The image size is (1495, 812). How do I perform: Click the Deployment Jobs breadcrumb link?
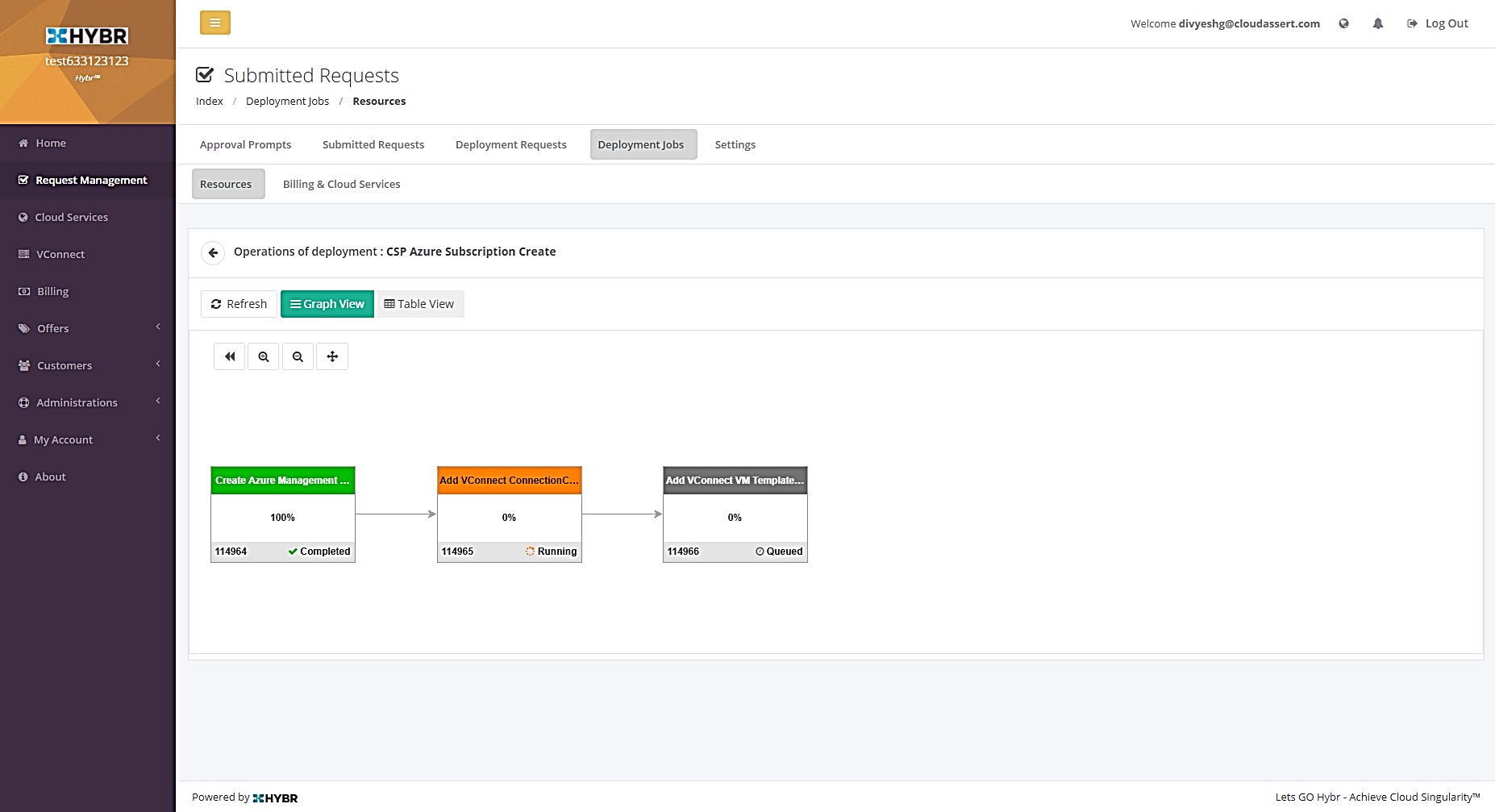pyautogui.click(x=287, y=101)
